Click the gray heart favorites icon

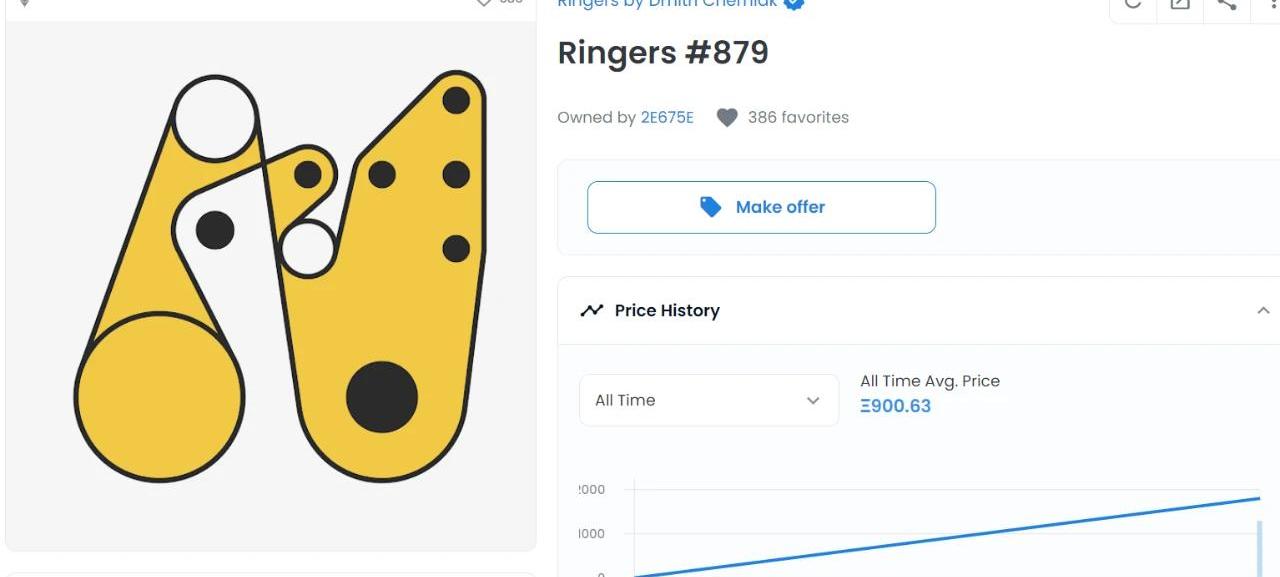[x=727, y=118]
